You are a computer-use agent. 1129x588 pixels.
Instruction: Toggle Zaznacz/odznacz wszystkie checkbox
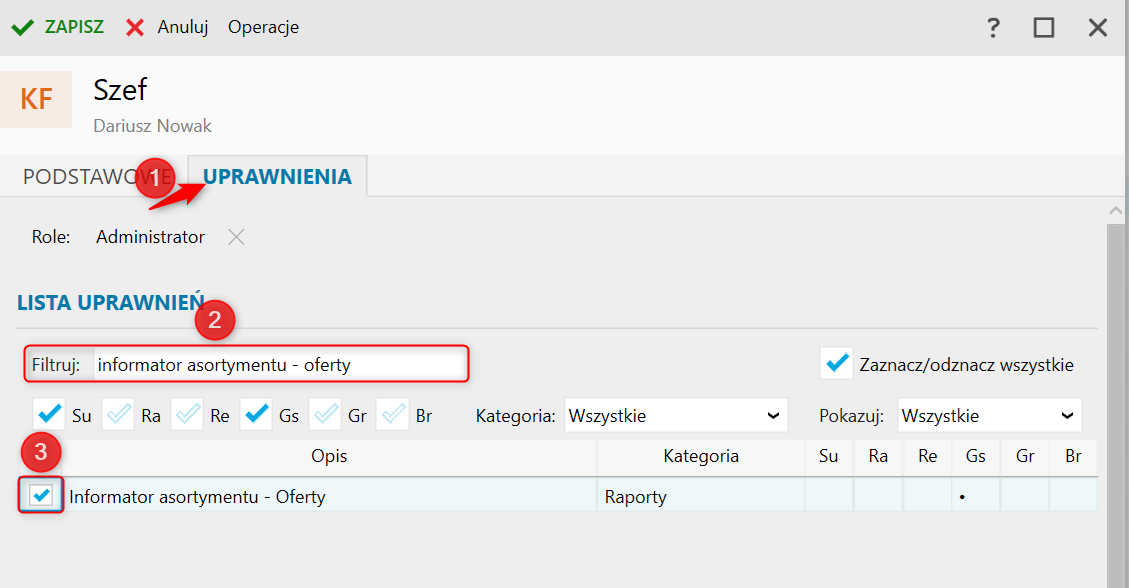click(836, 364)
